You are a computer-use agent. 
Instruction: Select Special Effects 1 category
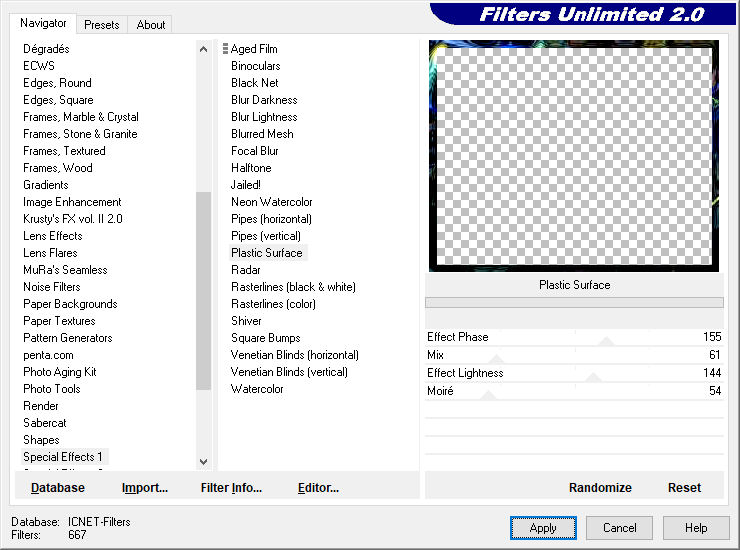coord(63,457)
